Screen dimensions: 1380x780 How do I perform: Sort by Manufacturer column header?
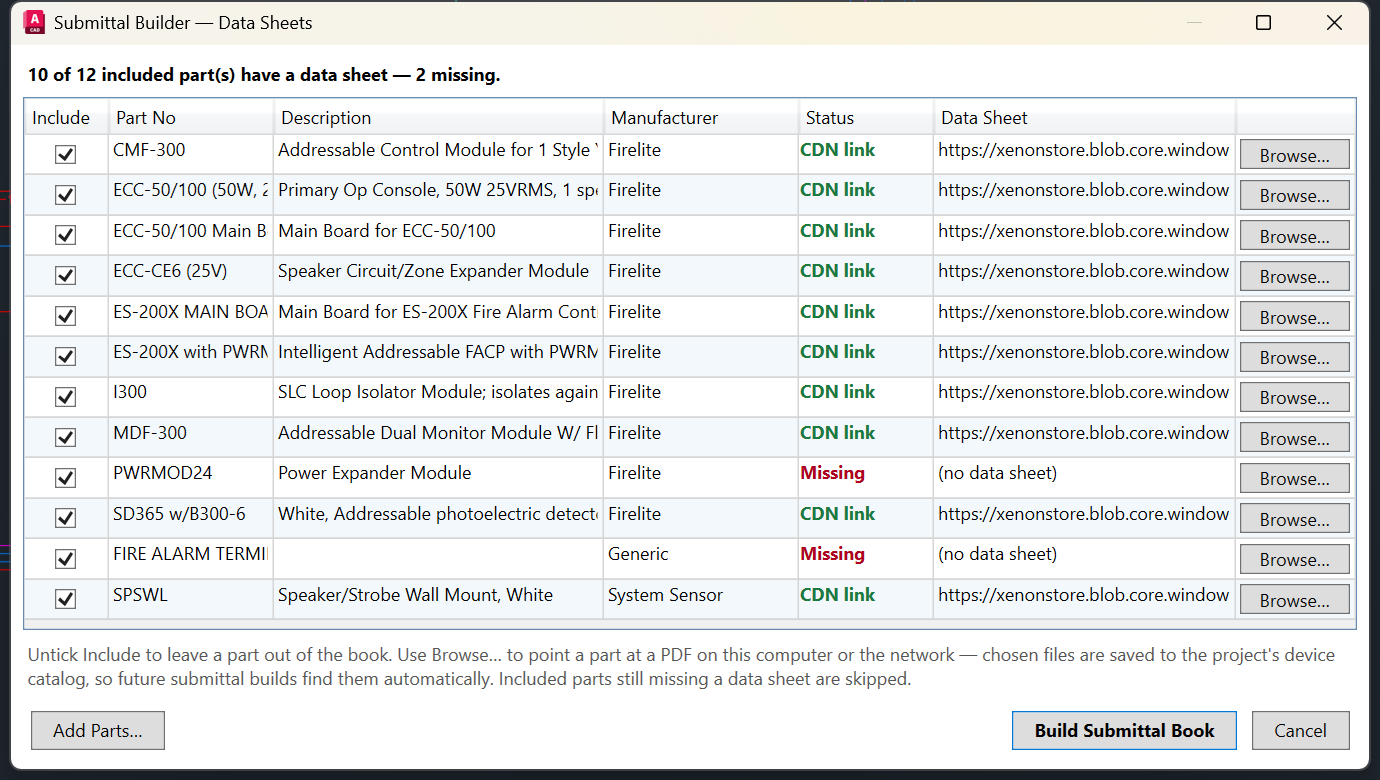tap(701, 118)
